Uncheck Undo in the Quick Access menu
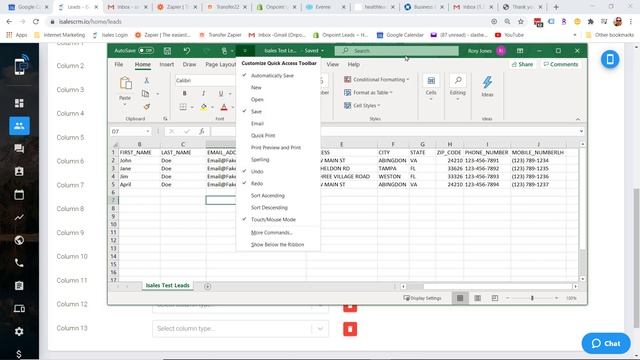This screenshot has width=640, height=360. click(x=257, y=171)
